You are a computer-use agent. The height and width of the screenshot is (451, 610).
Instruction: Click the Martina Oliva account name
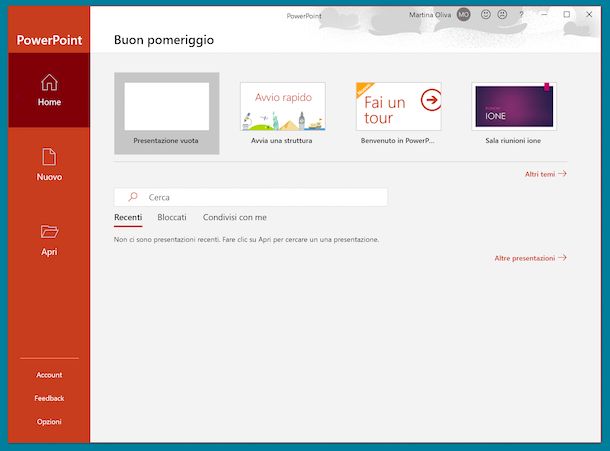[x=430, y=15]
